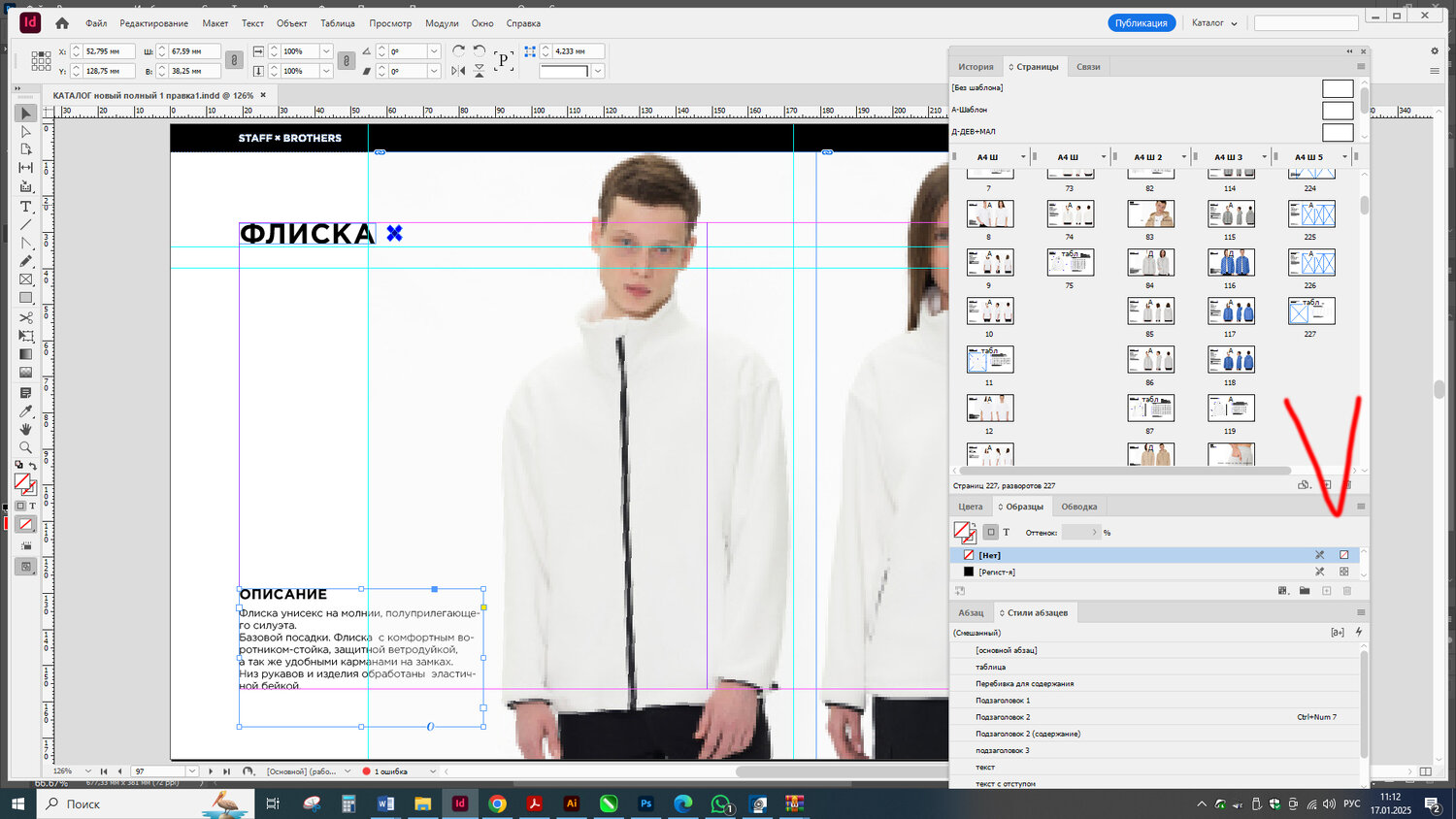Open the Макет menu
The image size is (1456, 819).
pyautogui.click(x=215, y=23)
